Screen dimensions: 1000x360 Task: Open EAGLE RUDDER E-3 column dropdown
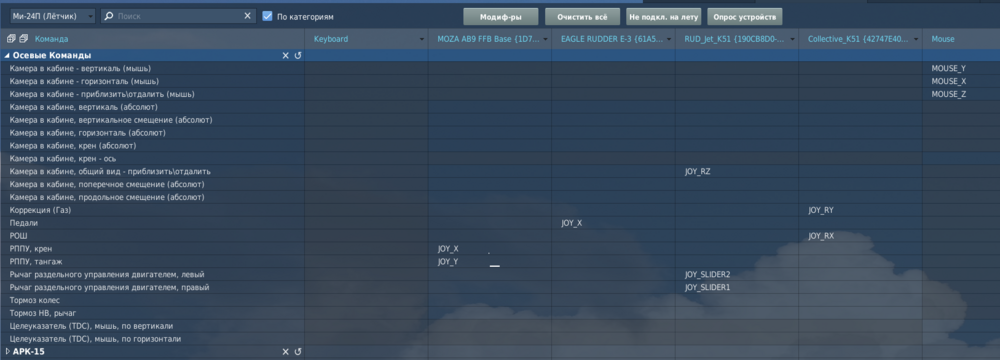[669, 40]
